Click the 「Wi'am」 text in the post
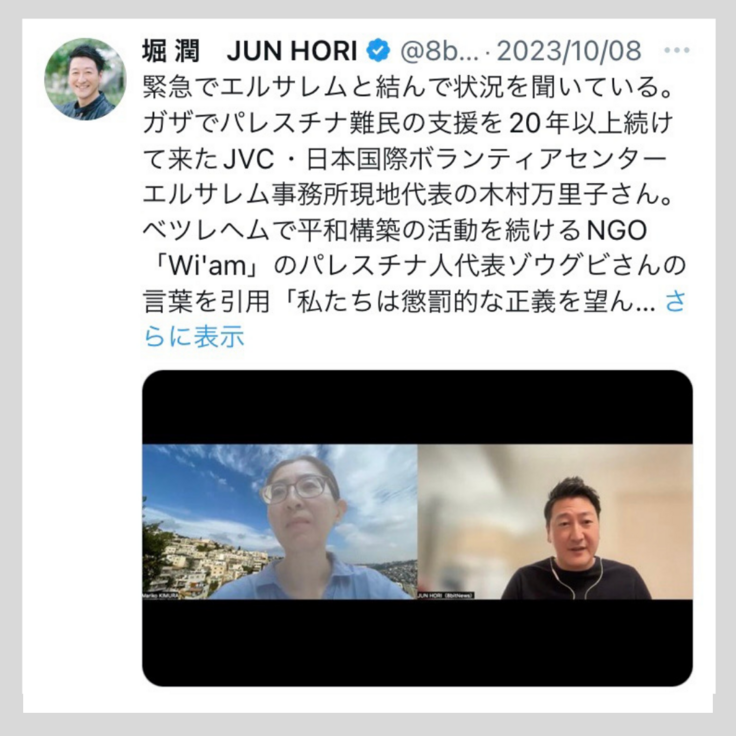Image resolution: width=736 pixels, height=736 pixels. [207, 266]
